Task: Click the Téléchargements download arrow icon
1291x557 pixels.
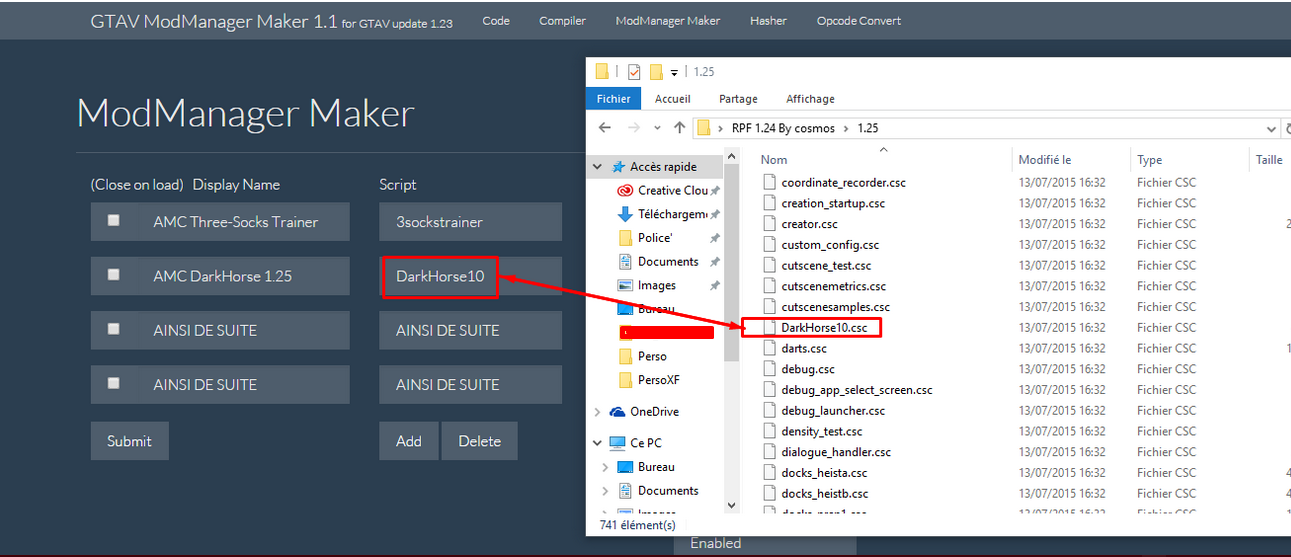Action: pyautogui.click(x=625, y=214)
